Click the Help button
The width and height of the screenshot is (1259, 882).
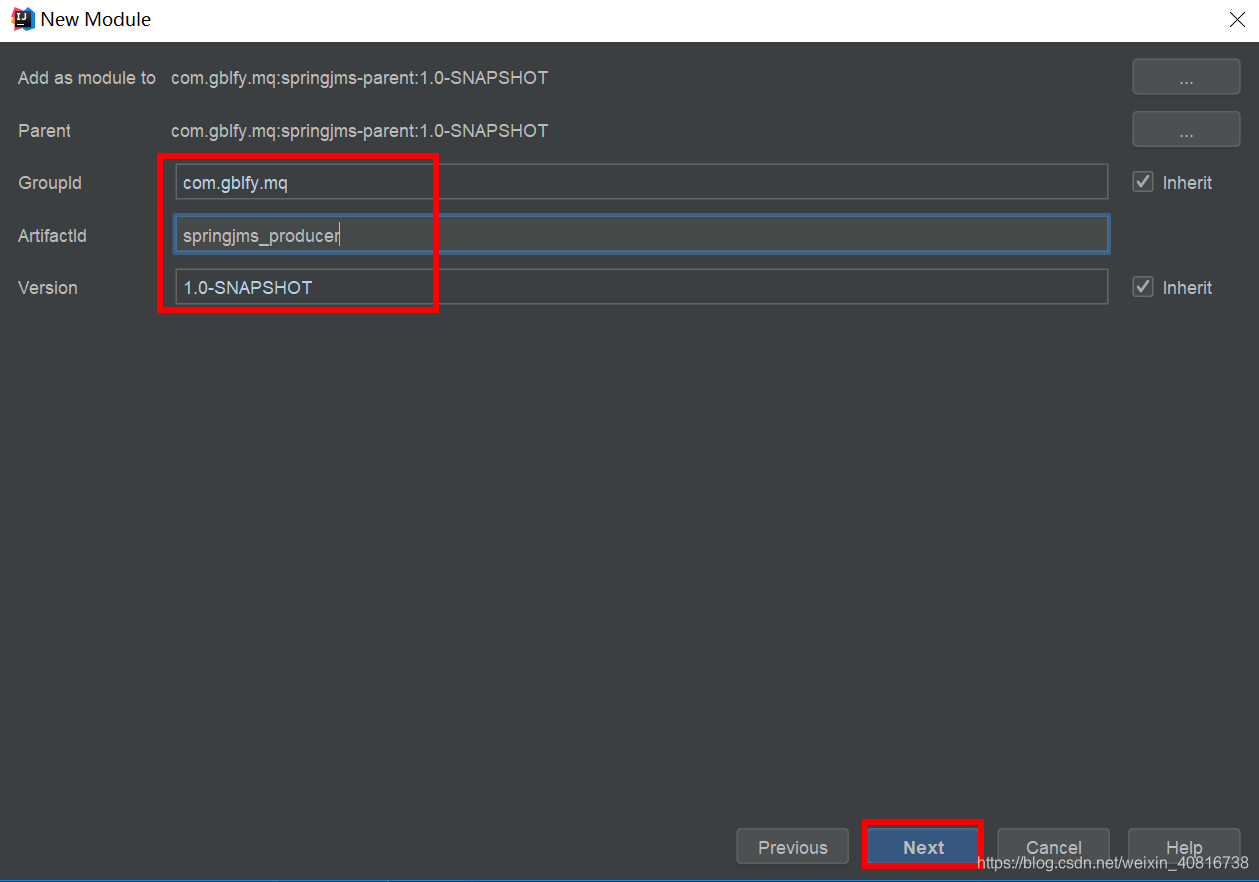click(x=1184, y=847)
